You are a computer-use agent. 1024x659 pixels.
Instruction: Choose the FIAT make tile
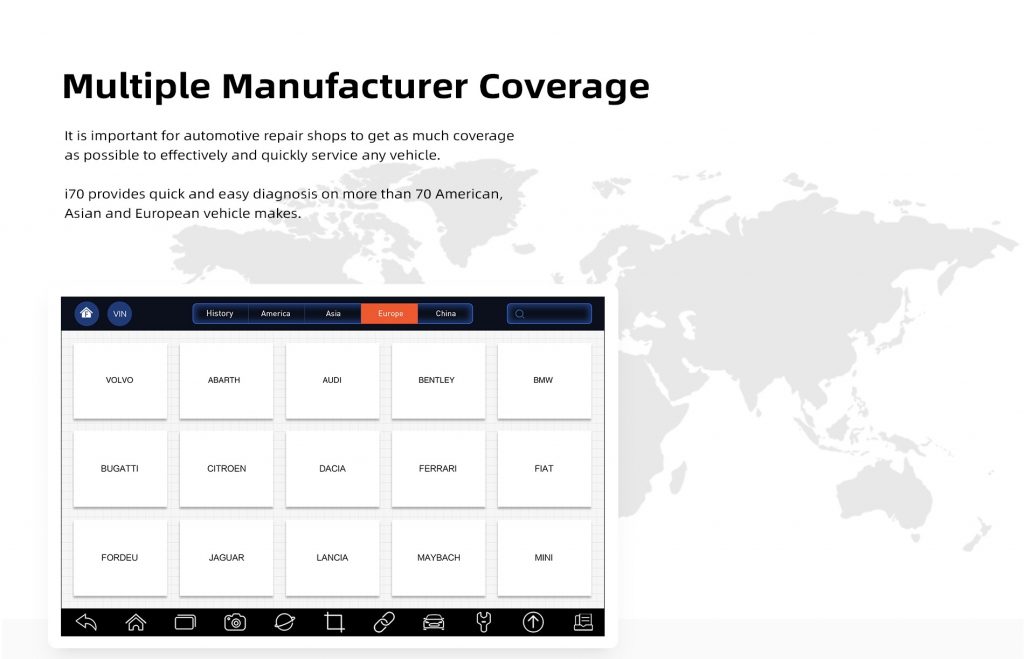[x=544, y=469]
